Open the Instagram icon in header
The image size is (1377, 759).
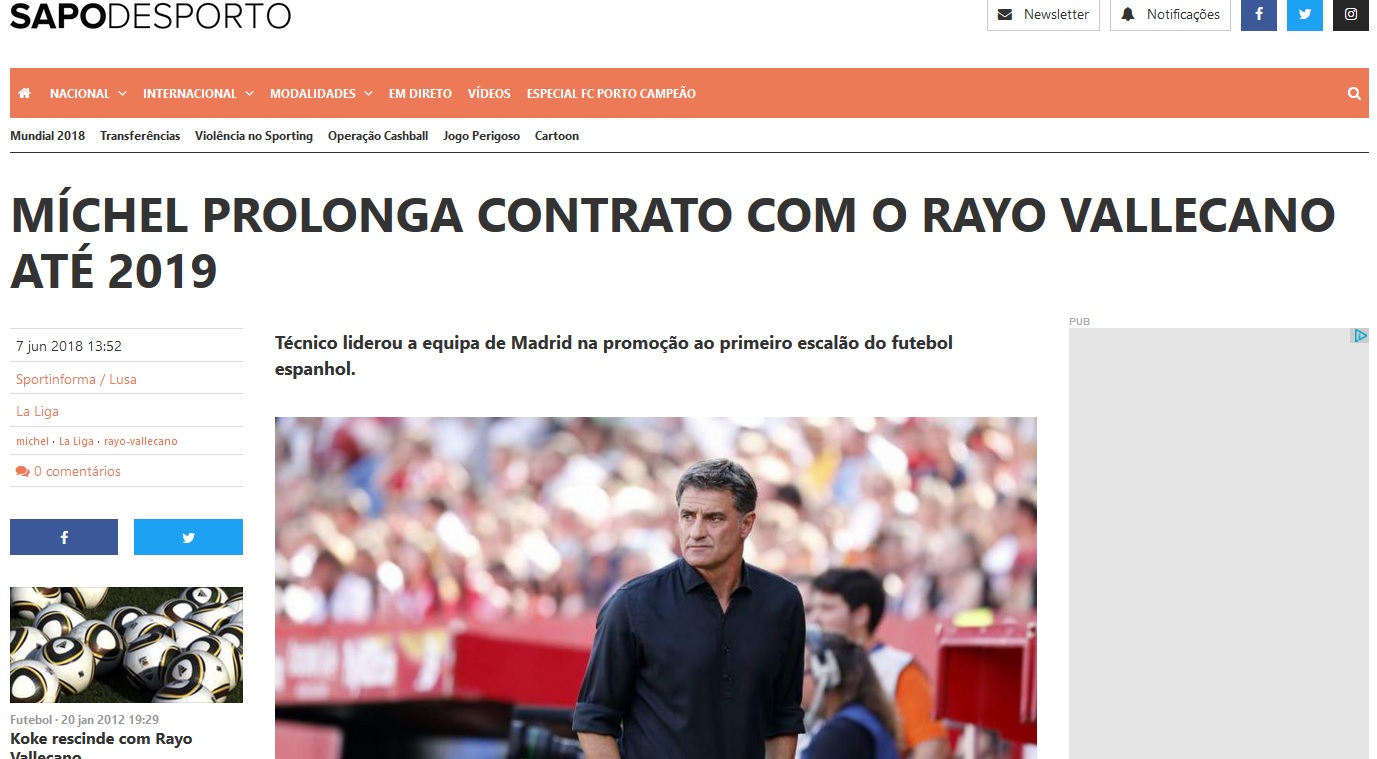pos(1351,14)
